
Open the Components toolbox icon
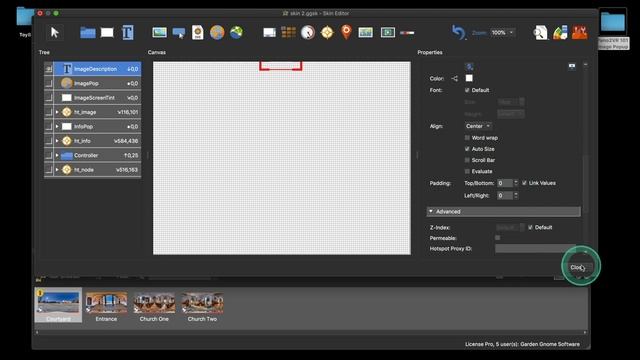[560, 32]
